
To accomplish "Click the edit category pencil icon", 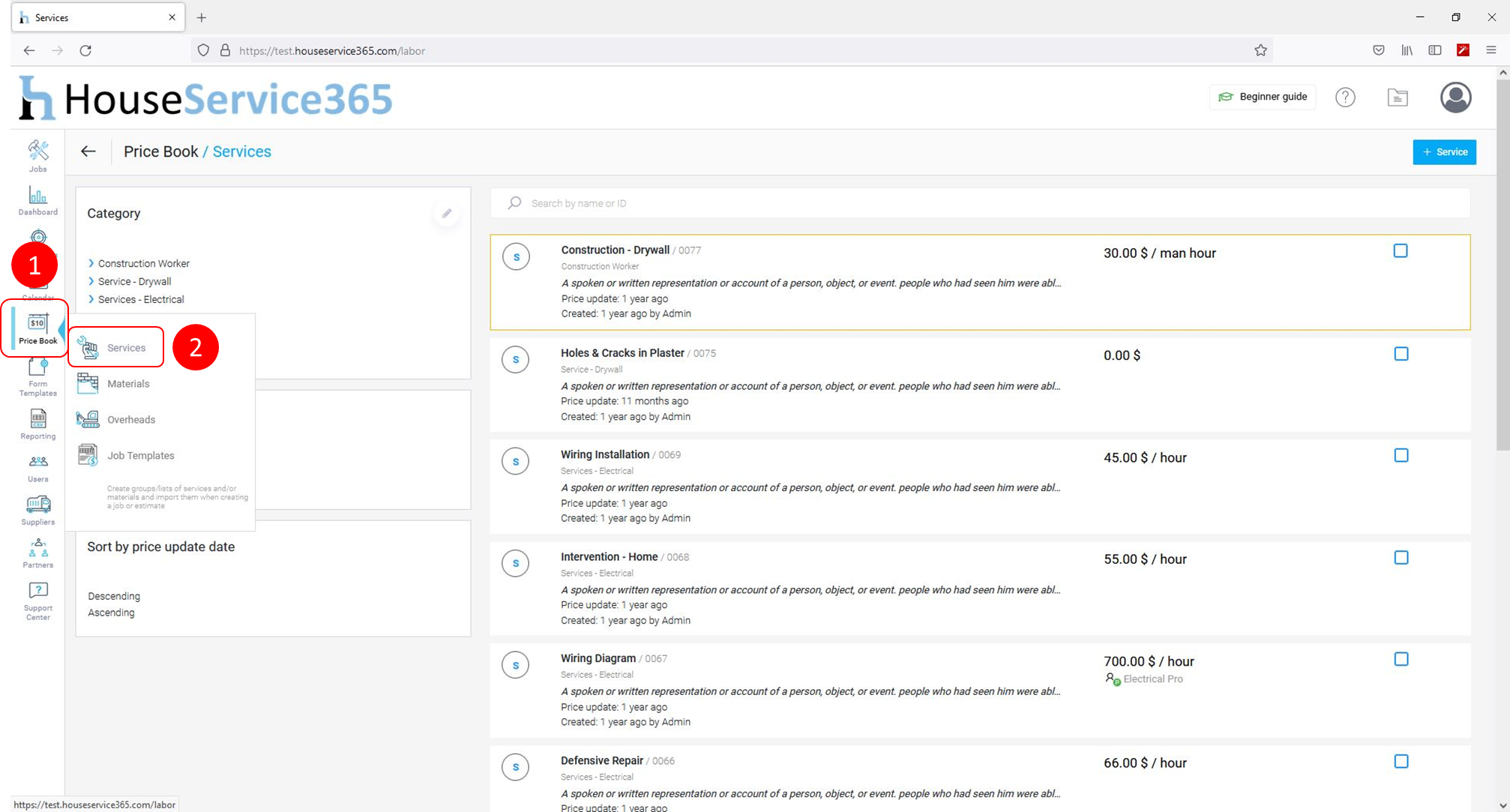I will [447, 214].
